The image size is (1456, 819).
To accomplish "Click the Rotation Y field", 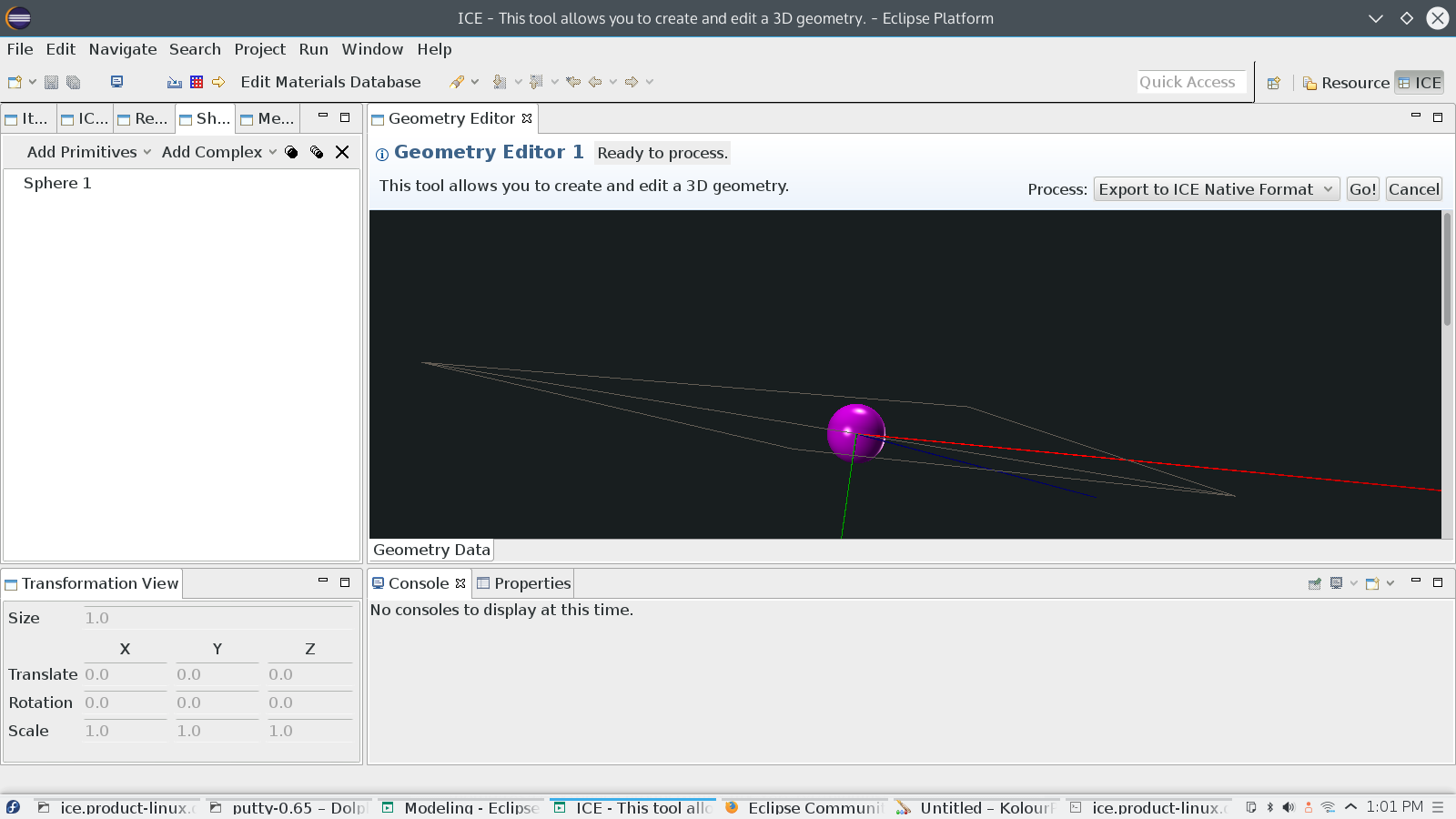I will (x=217, y=703).
